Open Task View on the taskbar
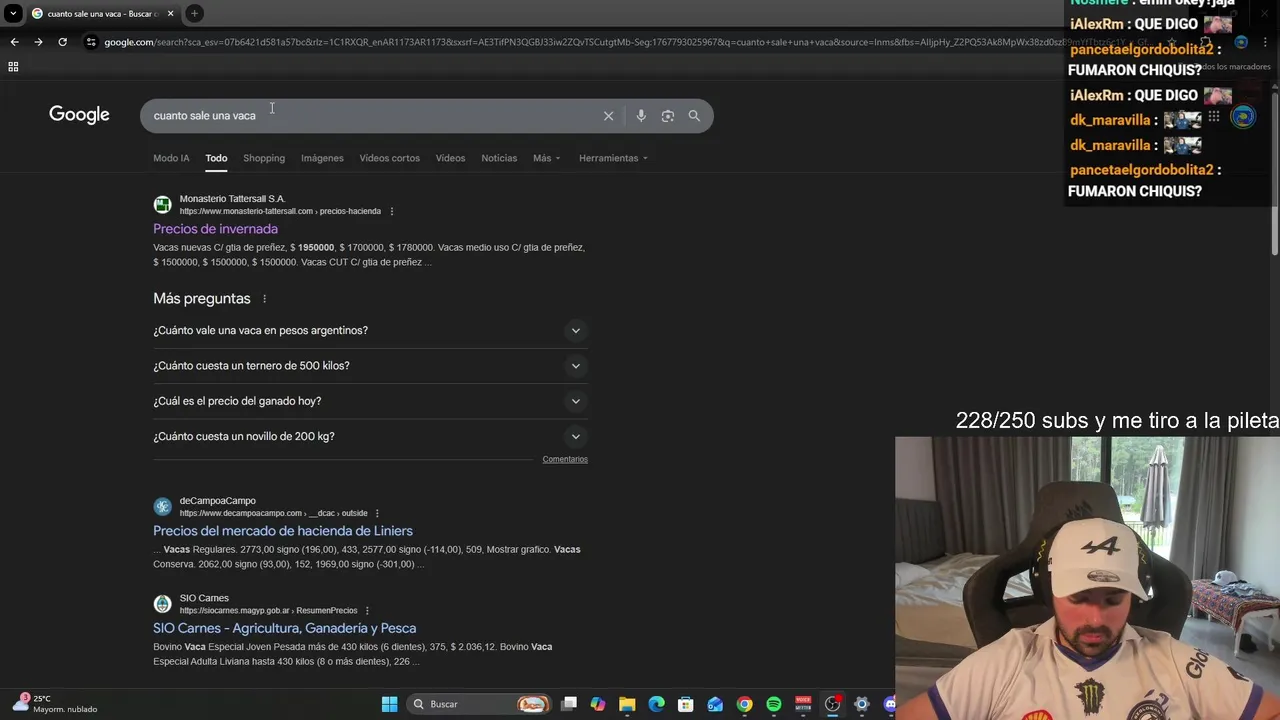The width and height of the screenshot is (1280, 720). point(569,704)
